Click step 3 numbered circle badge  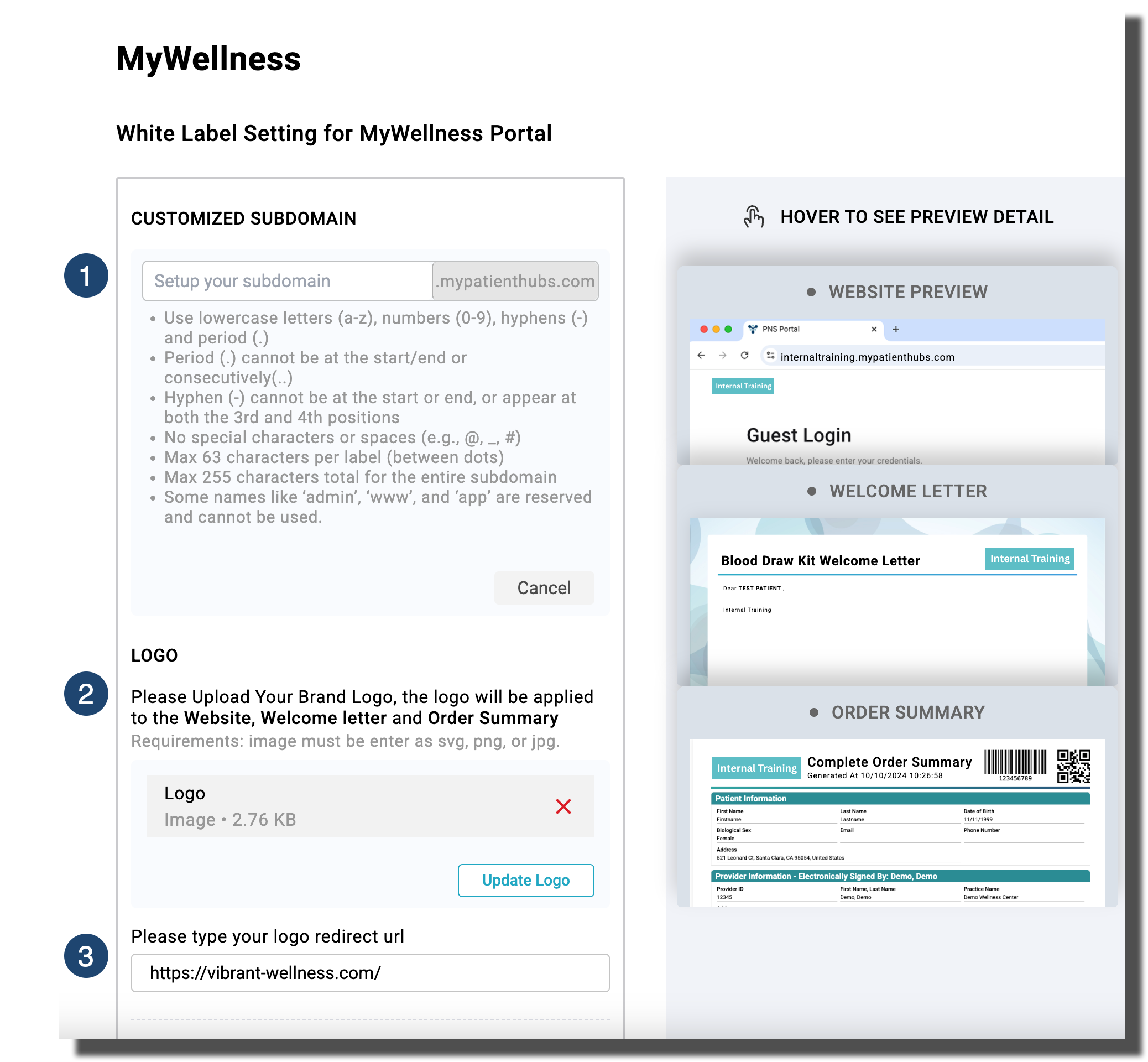[x=86, y=956]
